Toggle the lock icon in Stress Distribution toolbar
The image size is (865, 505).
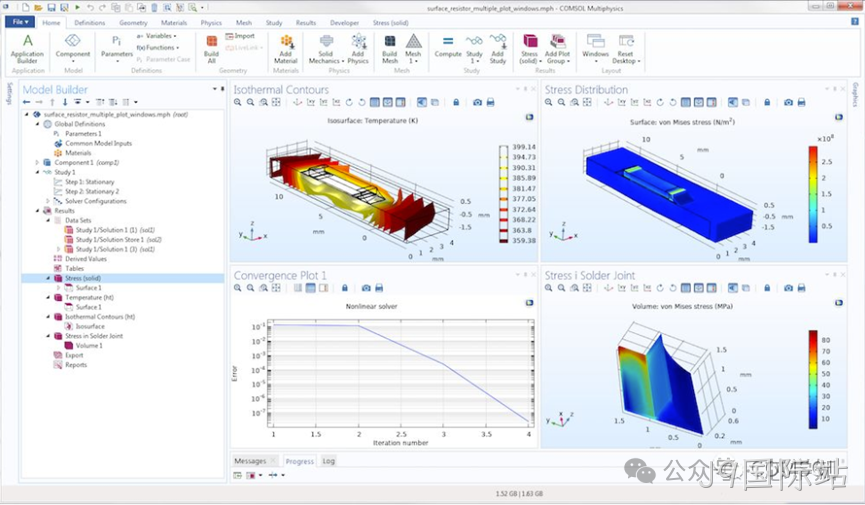click(x=767, y=103)
